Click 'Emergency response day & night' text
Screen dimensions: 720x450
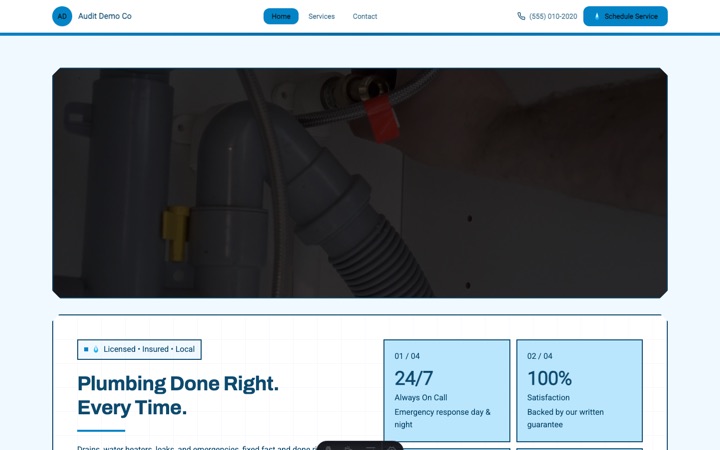pyautogui.click(x=442, y=418)
